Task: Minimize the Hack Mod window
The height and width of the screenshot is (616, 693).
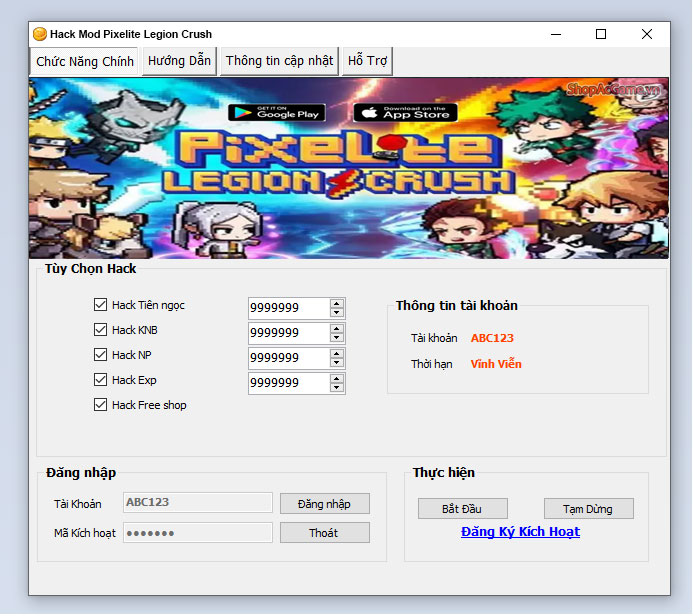Action: (556, 34)
